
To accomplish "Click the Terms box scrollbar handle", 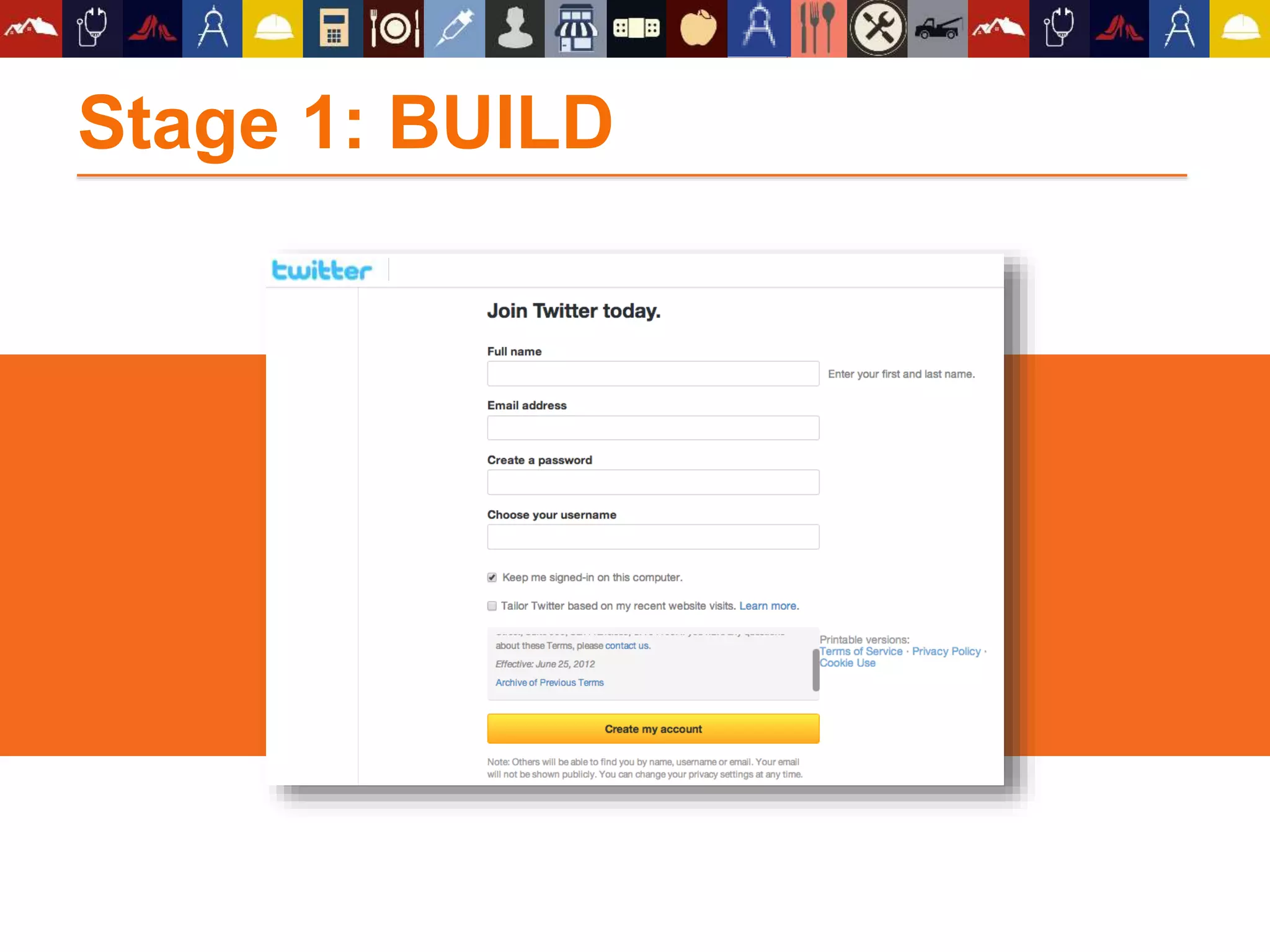I will coord(816,670).
